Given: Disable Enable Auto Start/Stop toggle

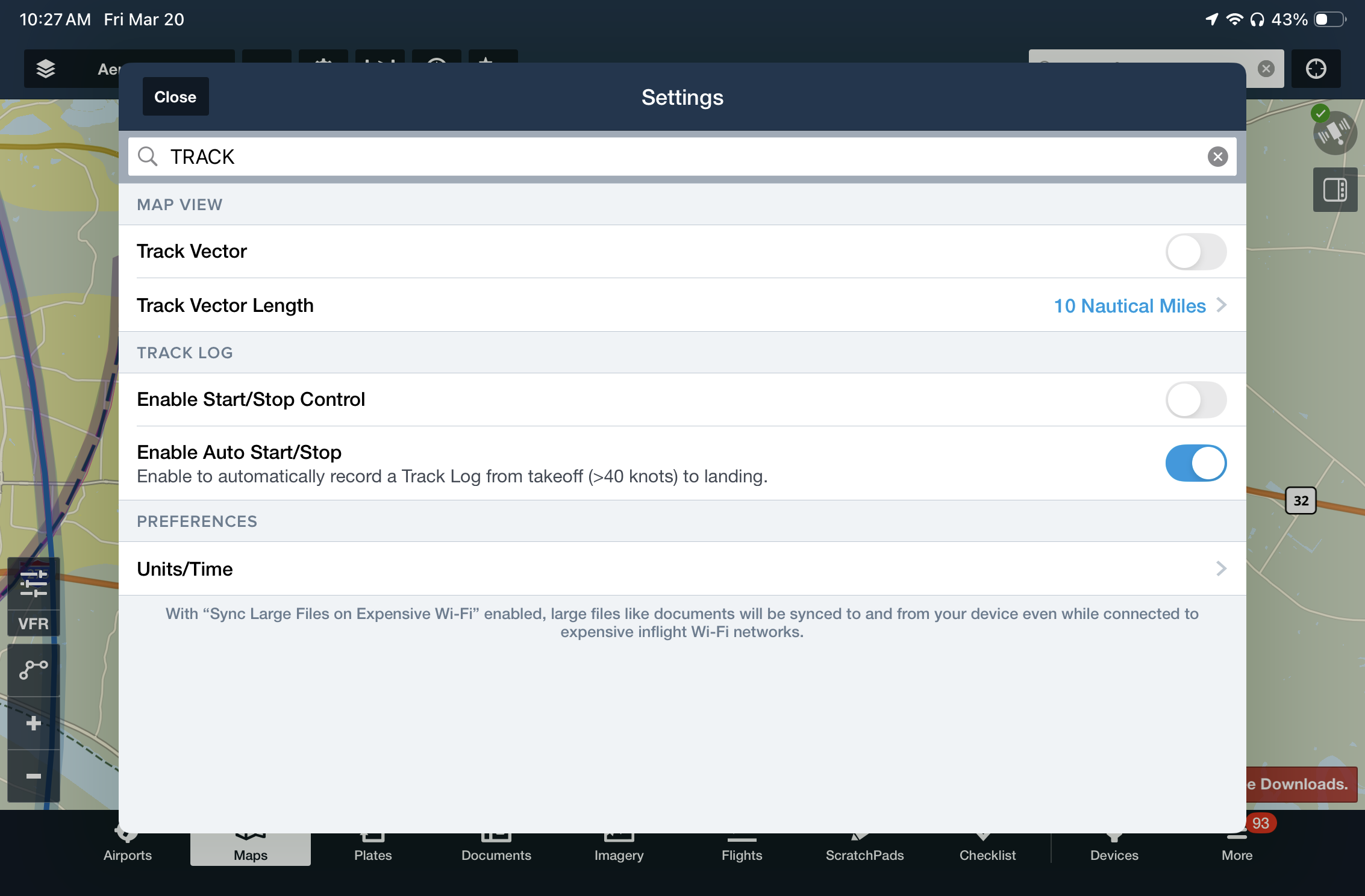Looking at the screenshot, I should click(x=1195, y=463).
